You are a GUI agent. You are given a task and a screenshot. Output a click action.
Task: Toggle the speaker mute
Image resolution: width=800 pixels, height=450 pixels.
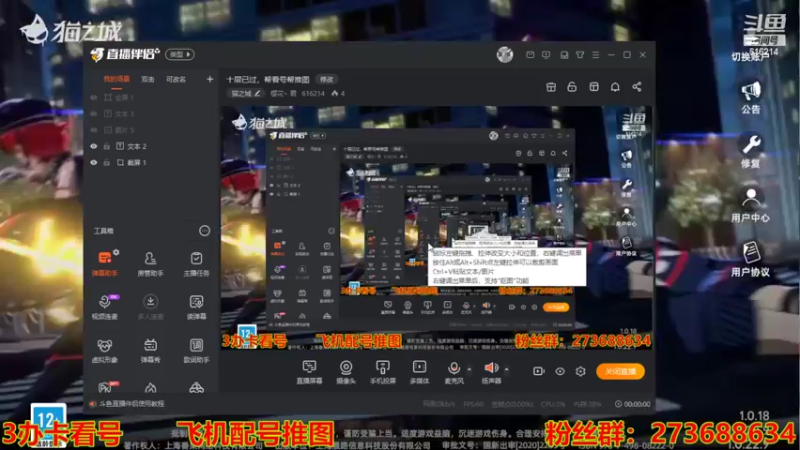tap(491, 368)
